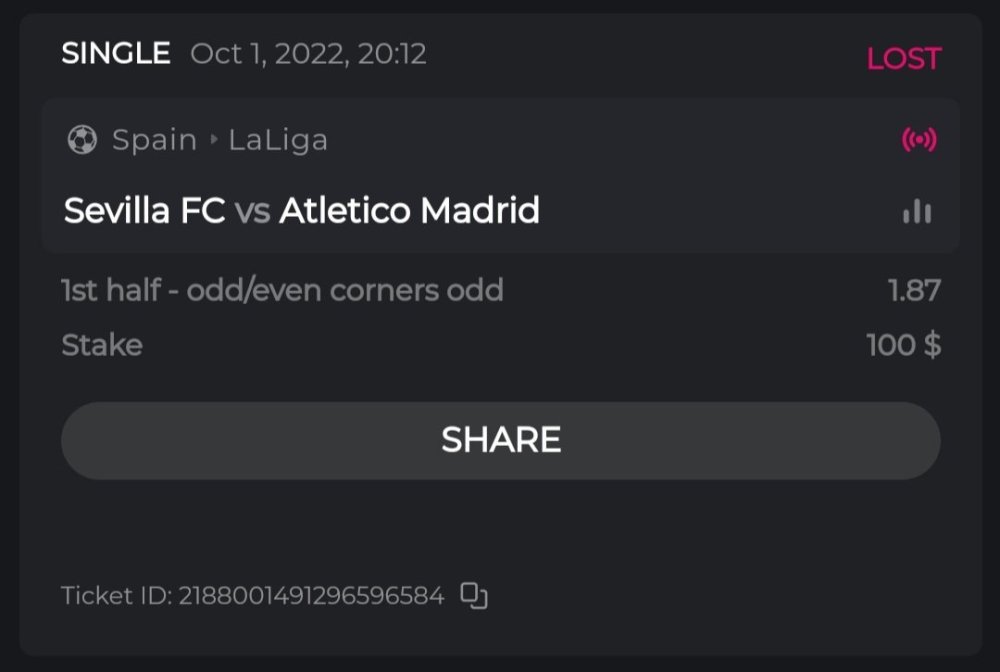Screen dimensions: 1000x672
Task: Click the "vs" text between teams
Action: [x=252, y=211]
